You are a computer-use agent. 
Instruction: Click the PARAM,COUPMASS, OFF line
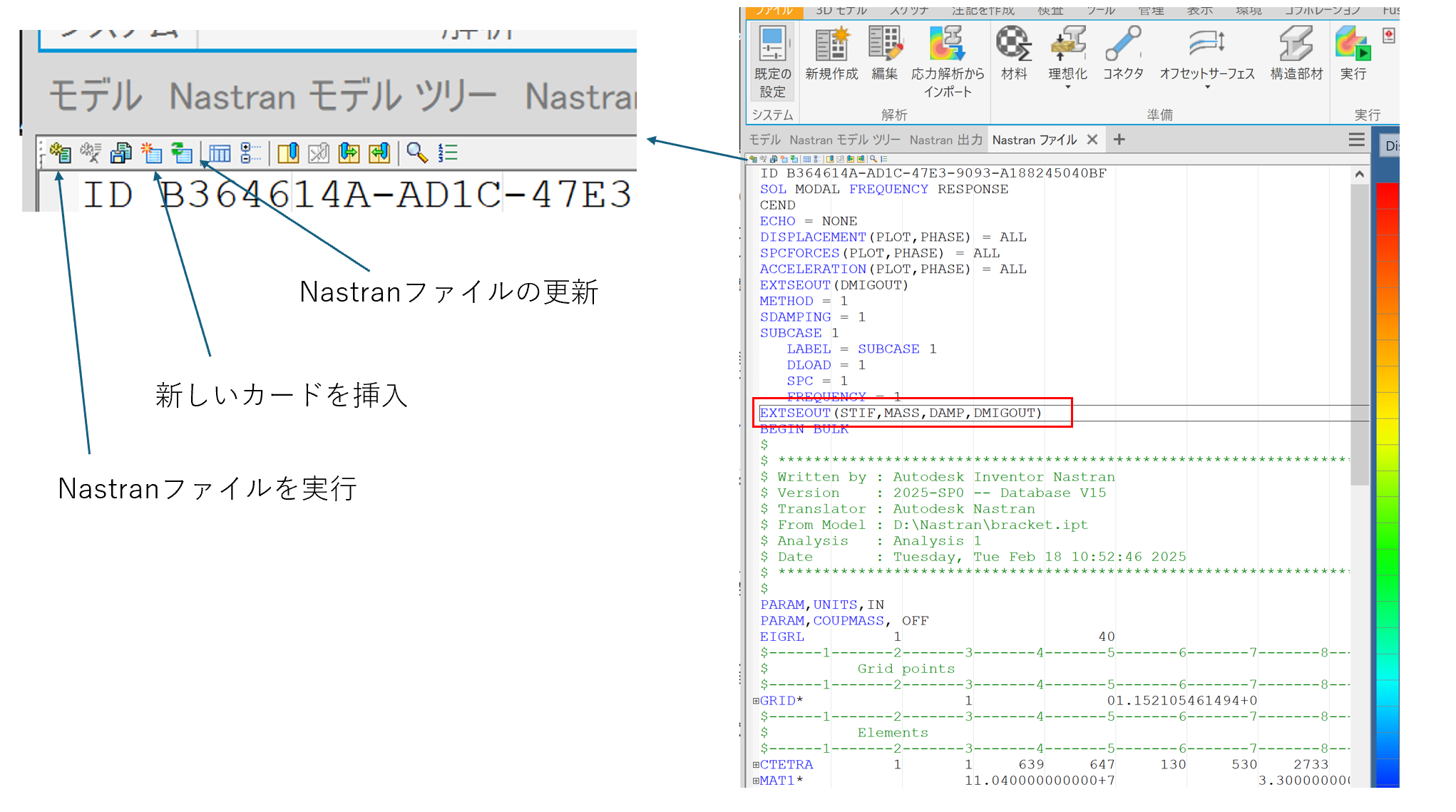(844, 621)
